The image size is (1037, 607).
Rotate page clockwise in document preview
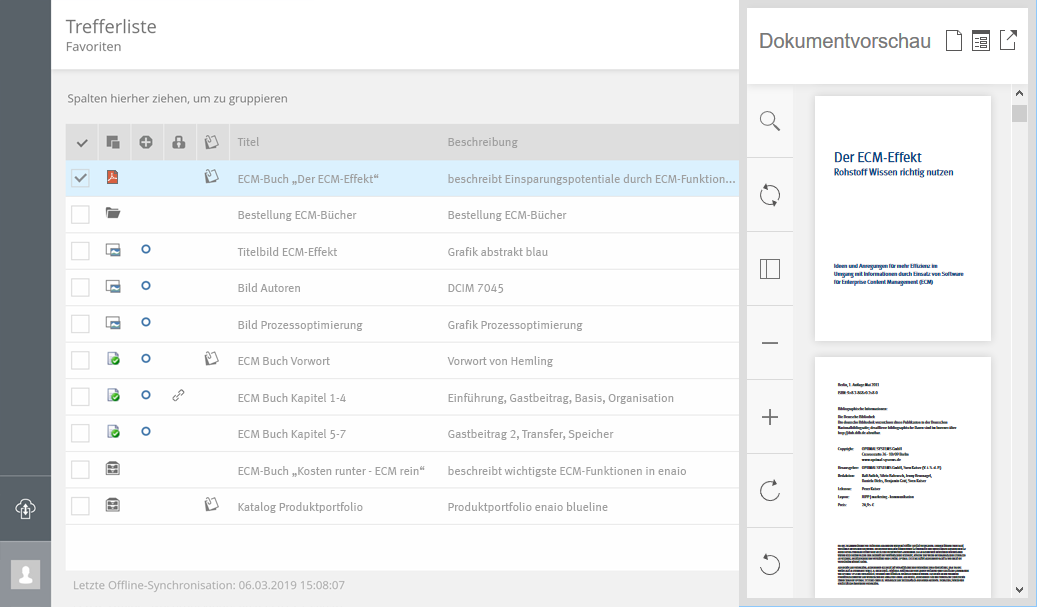[x=769, y=491]
